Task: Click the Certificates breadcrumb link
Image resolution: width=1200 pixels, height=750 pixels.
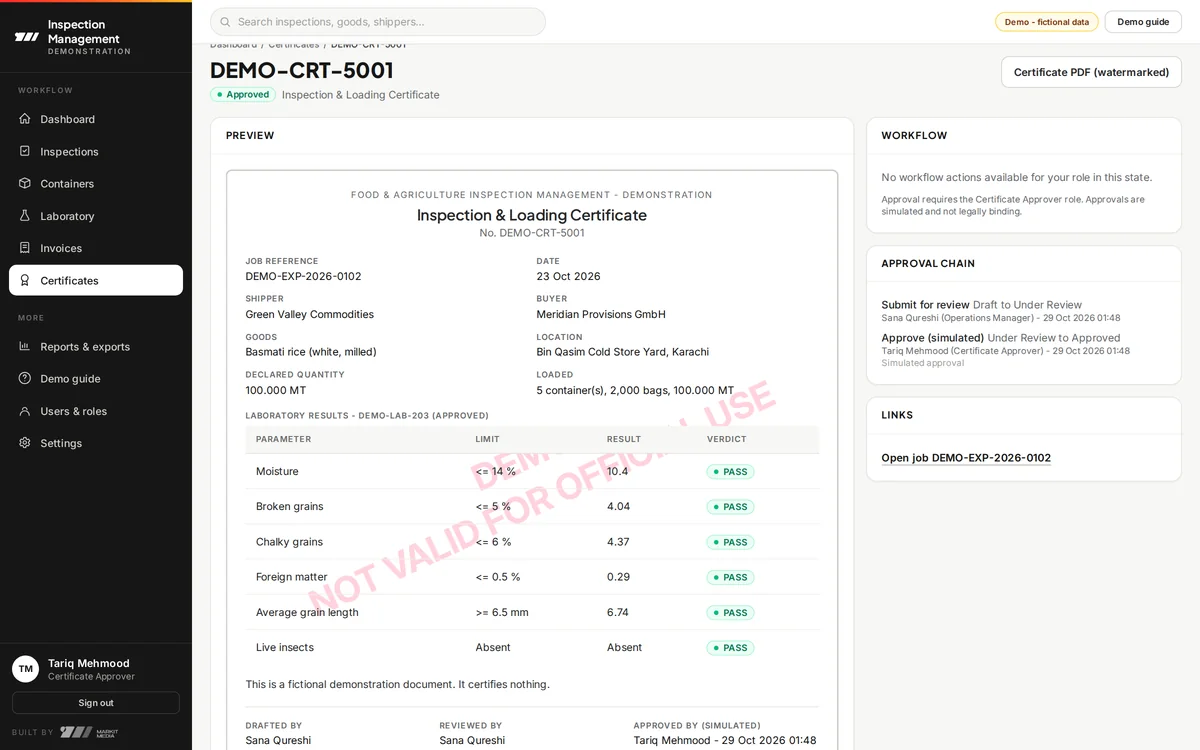Action: tap(294, 45)
